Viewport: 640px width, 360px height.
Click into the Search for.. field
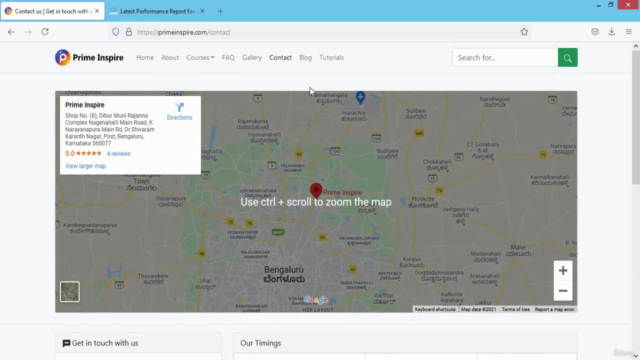(505, 58)
